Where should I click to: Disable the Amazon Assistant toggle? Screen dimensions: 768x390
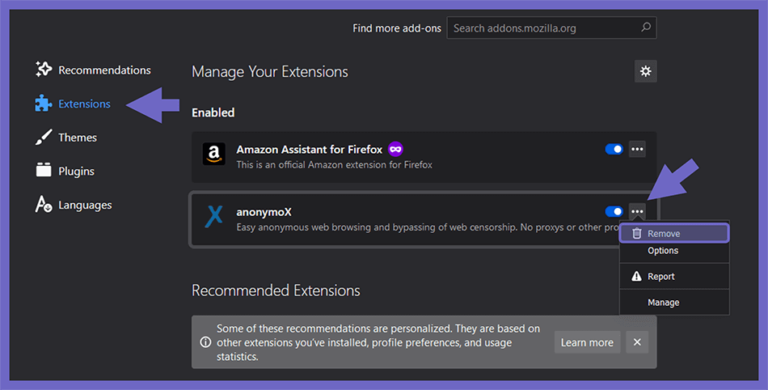[614, 149]
